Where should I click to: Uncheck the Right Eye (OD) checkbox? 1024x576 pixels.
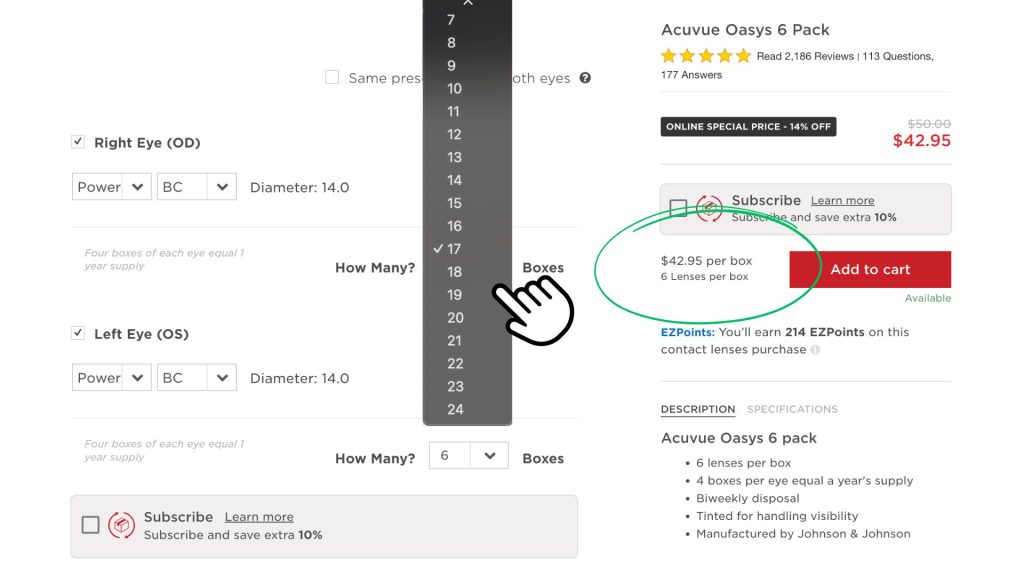coord(78,142)
